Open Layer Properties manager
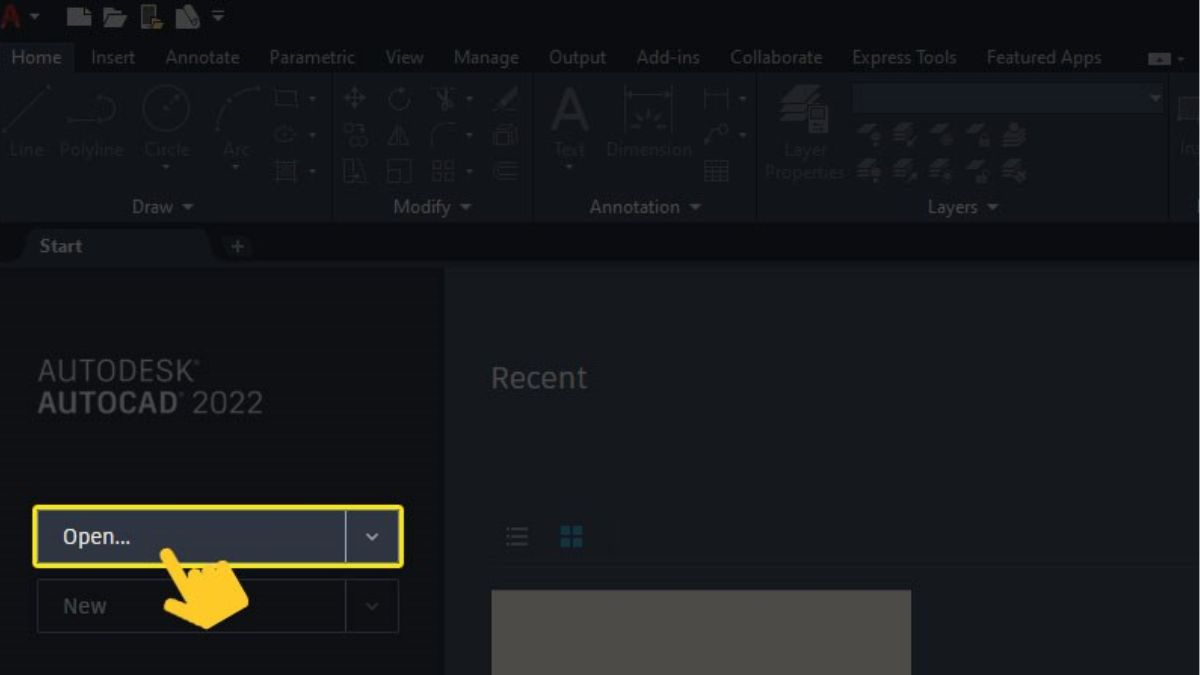1200x675 pixels. click(805, 132)
